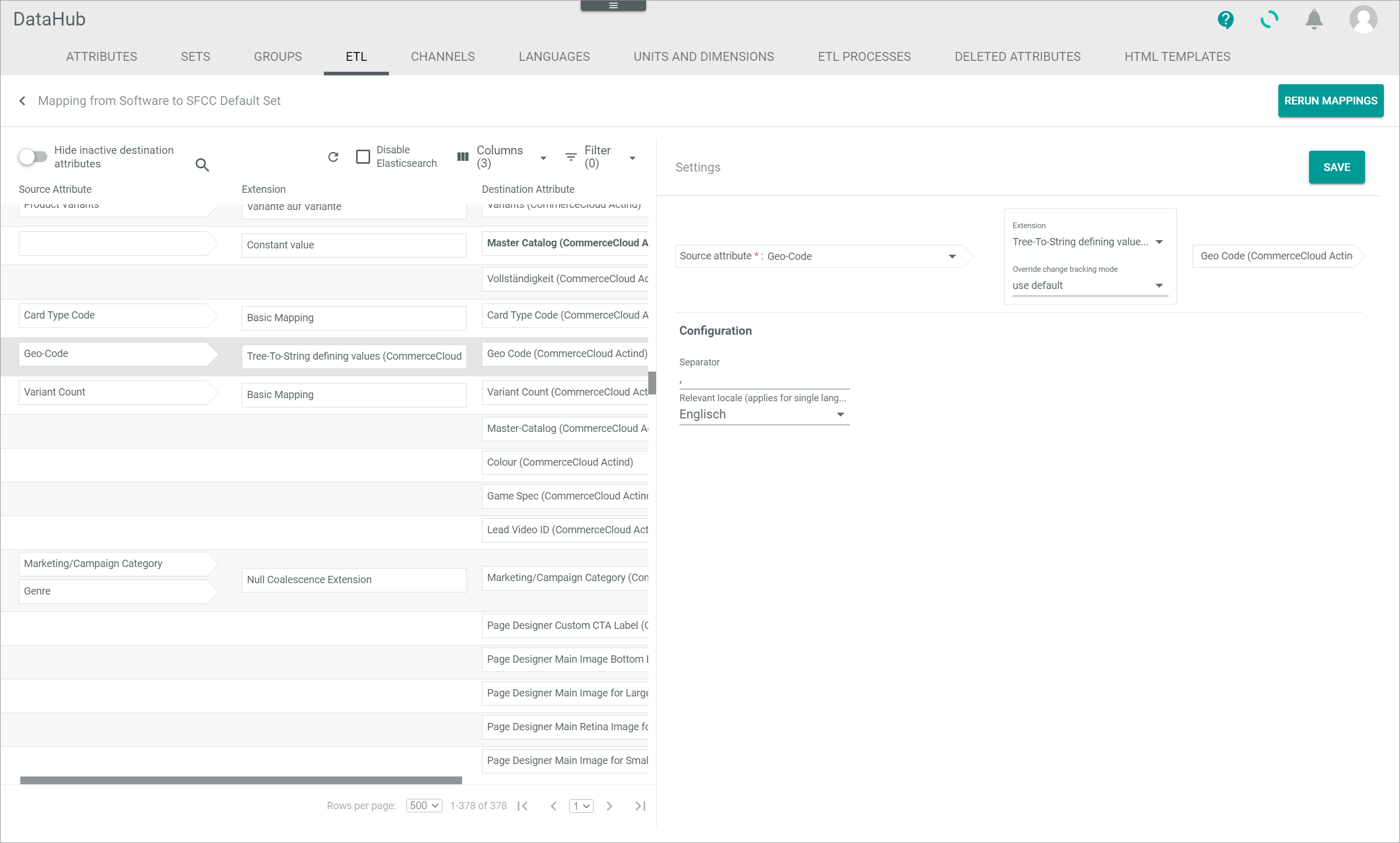Screen dimensions: 1400x843
Task: Click the Columns layout icon
Action: click(x=463, y=157)
